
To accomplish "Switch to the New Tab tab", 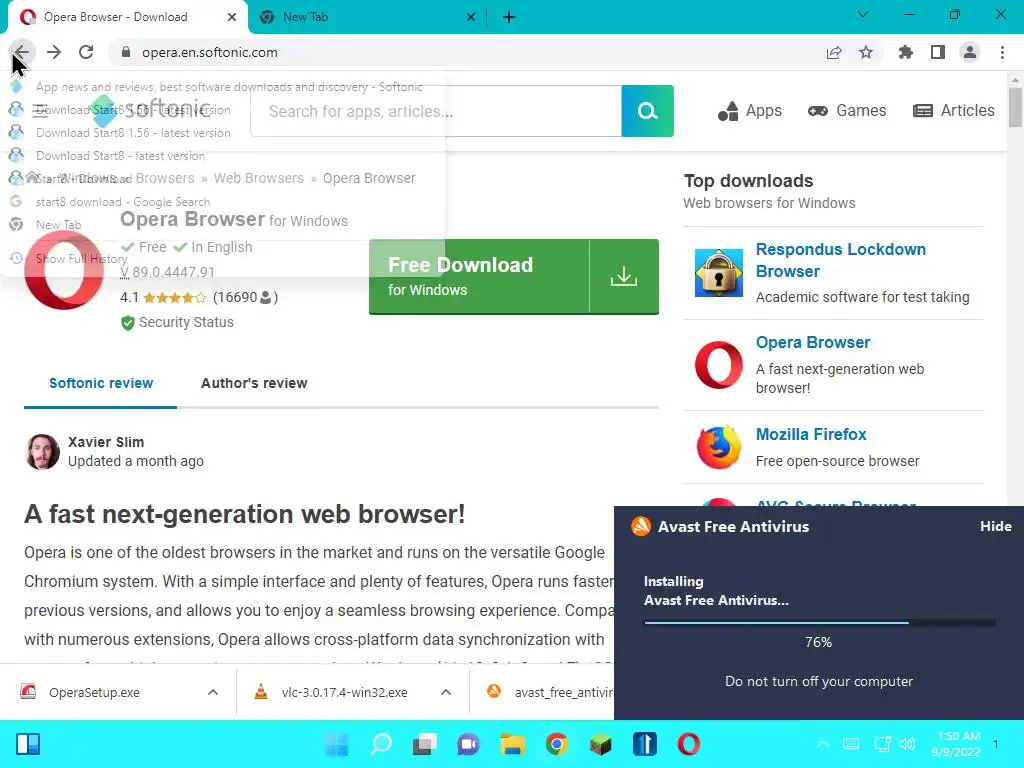I will coord(369,17).
